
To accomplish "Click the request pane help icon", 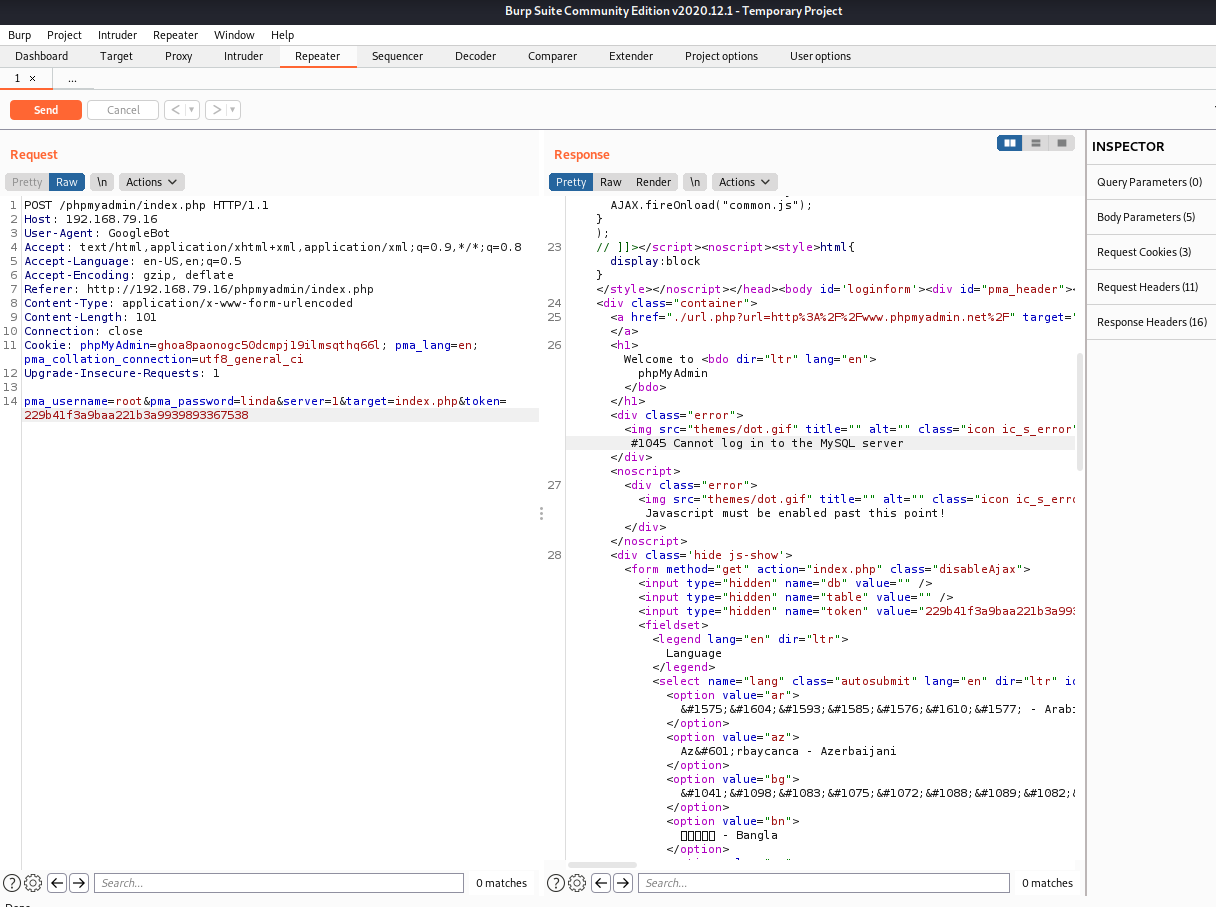I will pyautogui.click(x=12, y=883).
